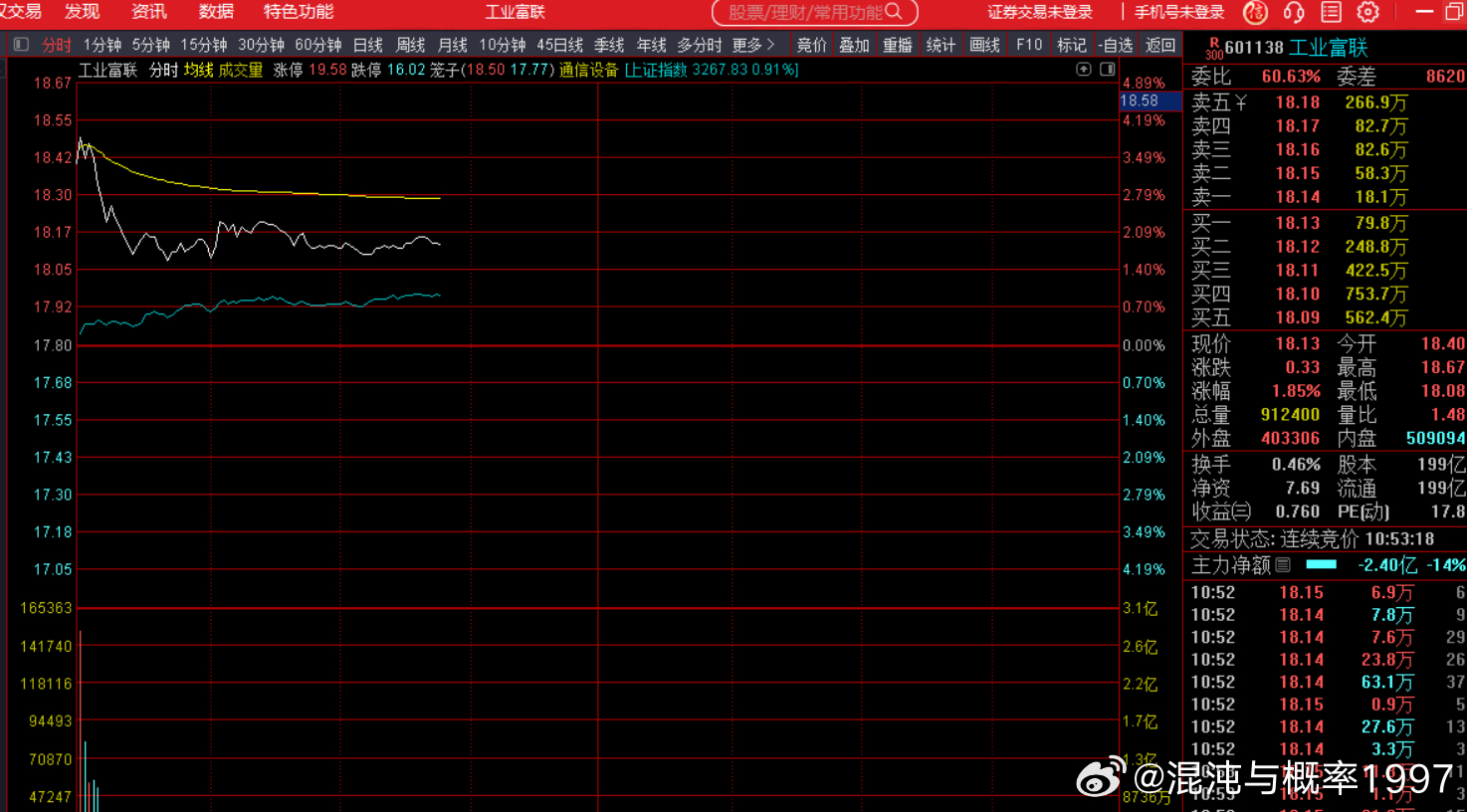This screenshot has width=1467, height=812.
Task: Expand the 更多 periods dropdown
Action: click(x=753, y=45)
